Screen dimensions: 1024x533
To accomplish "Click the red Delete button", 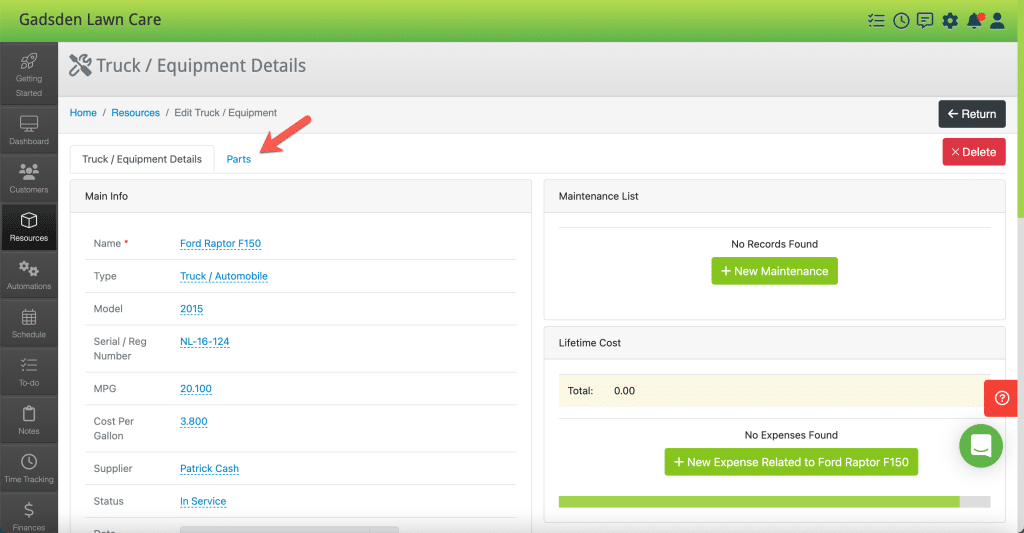I will coord(974,152).
